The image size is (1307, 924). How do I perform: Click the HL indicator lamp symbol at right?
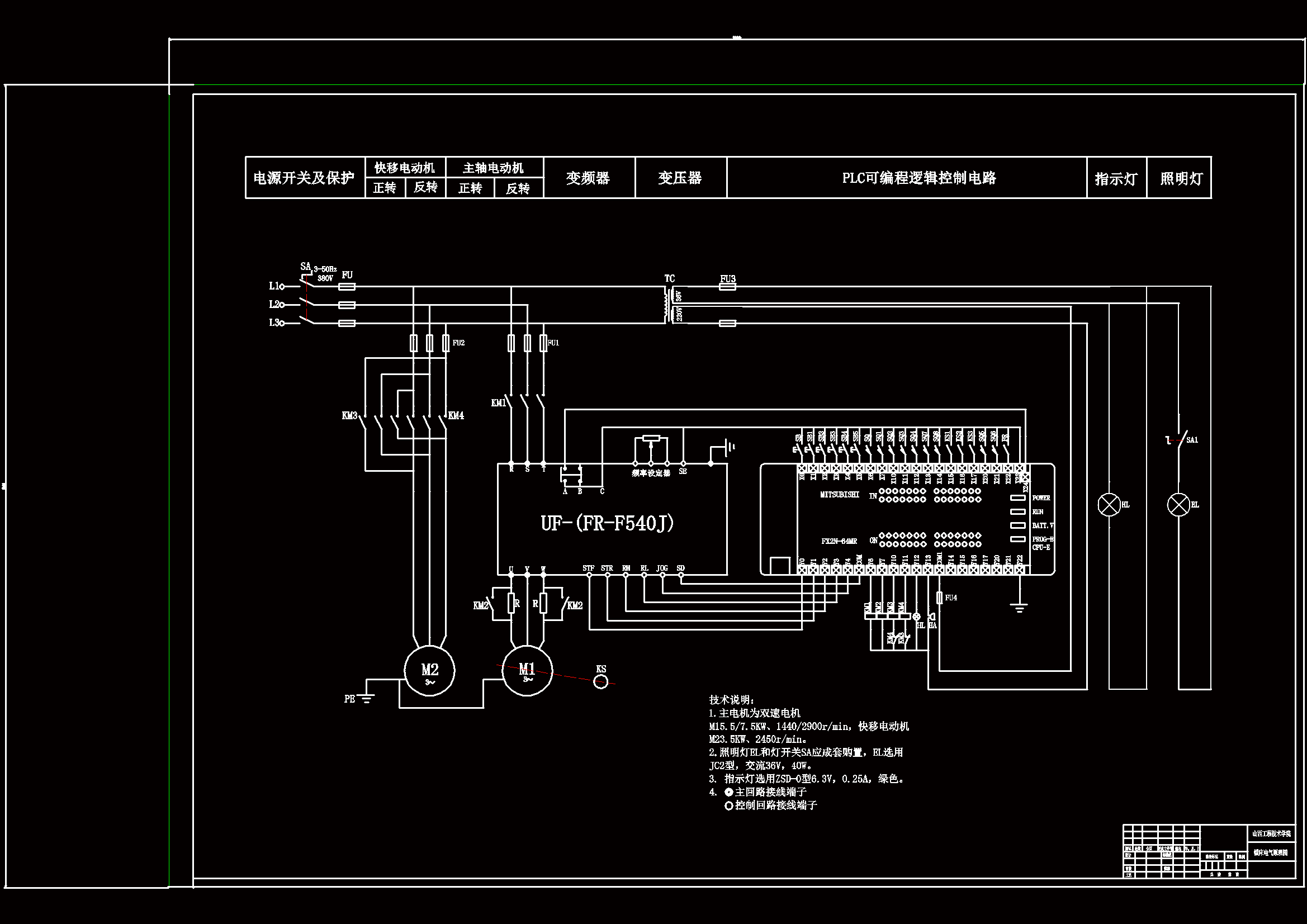coord(1109,505)
